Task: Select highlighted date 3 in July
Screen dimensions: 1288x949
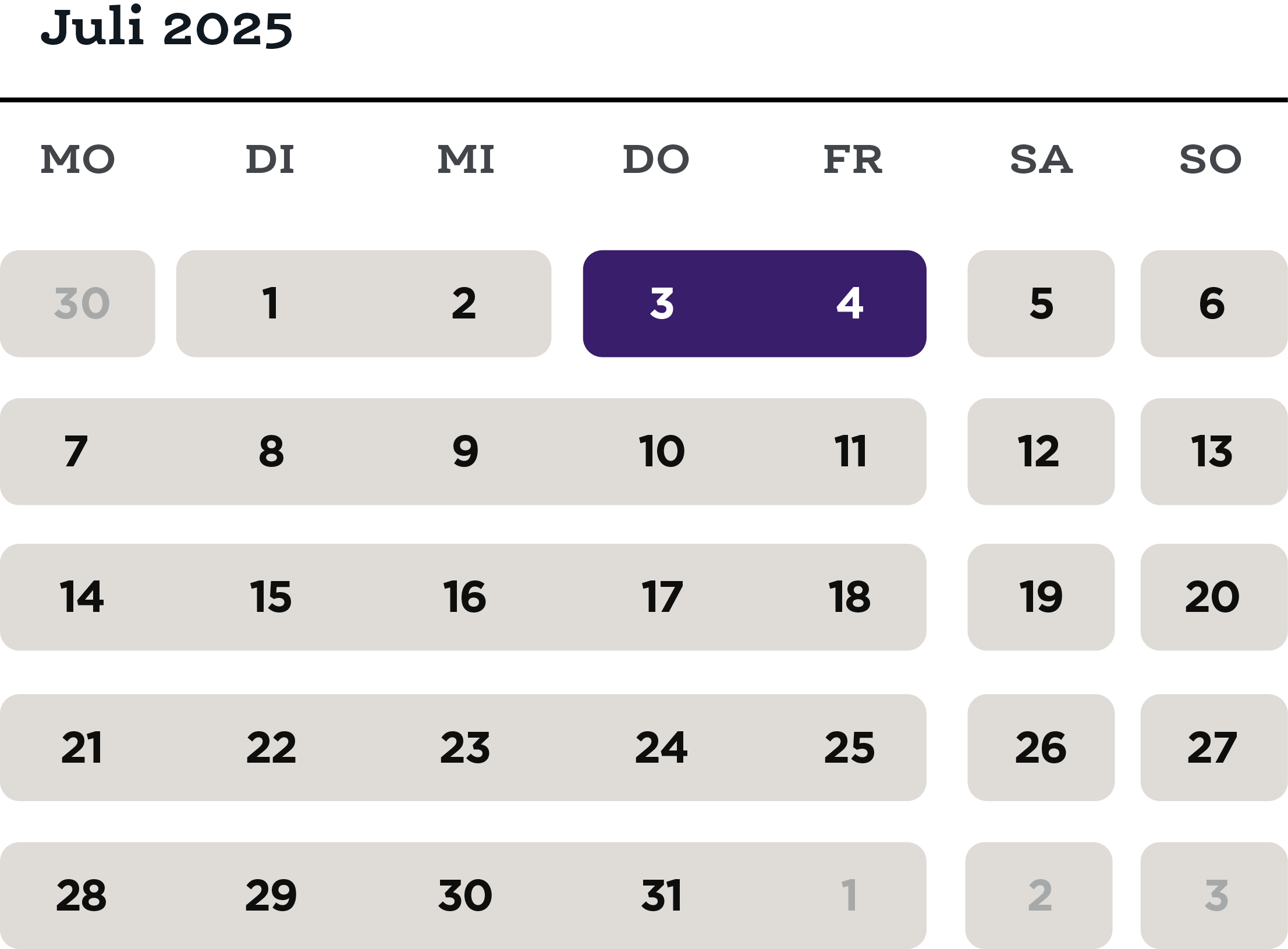Action: click(662, 303)
